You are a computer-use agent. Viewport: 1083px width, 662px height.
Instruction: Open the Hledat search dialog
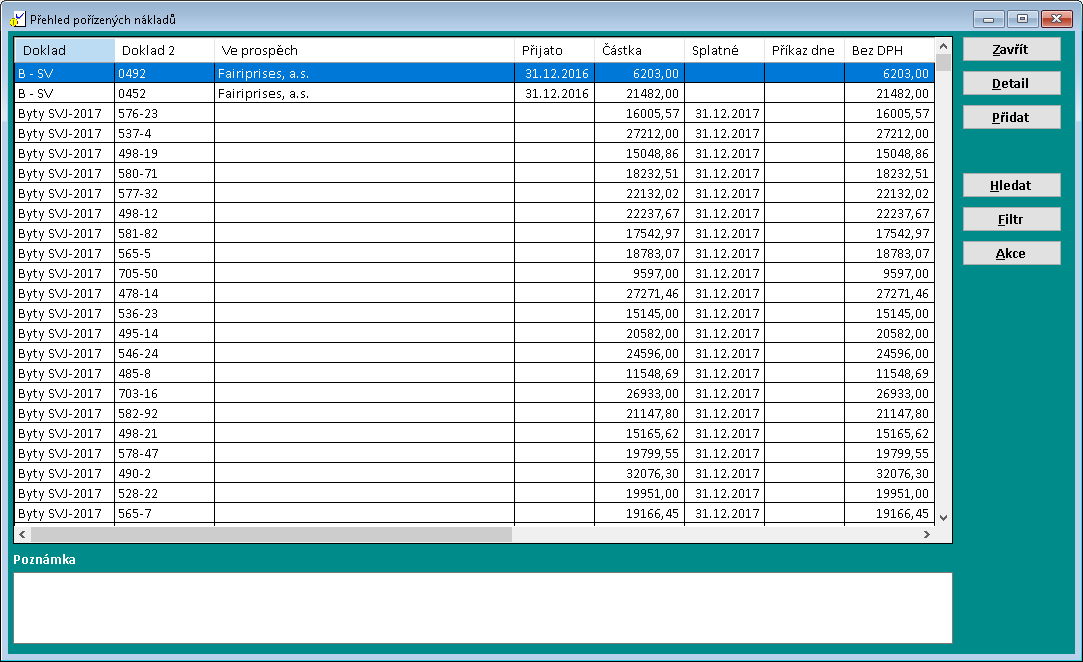1011,186
